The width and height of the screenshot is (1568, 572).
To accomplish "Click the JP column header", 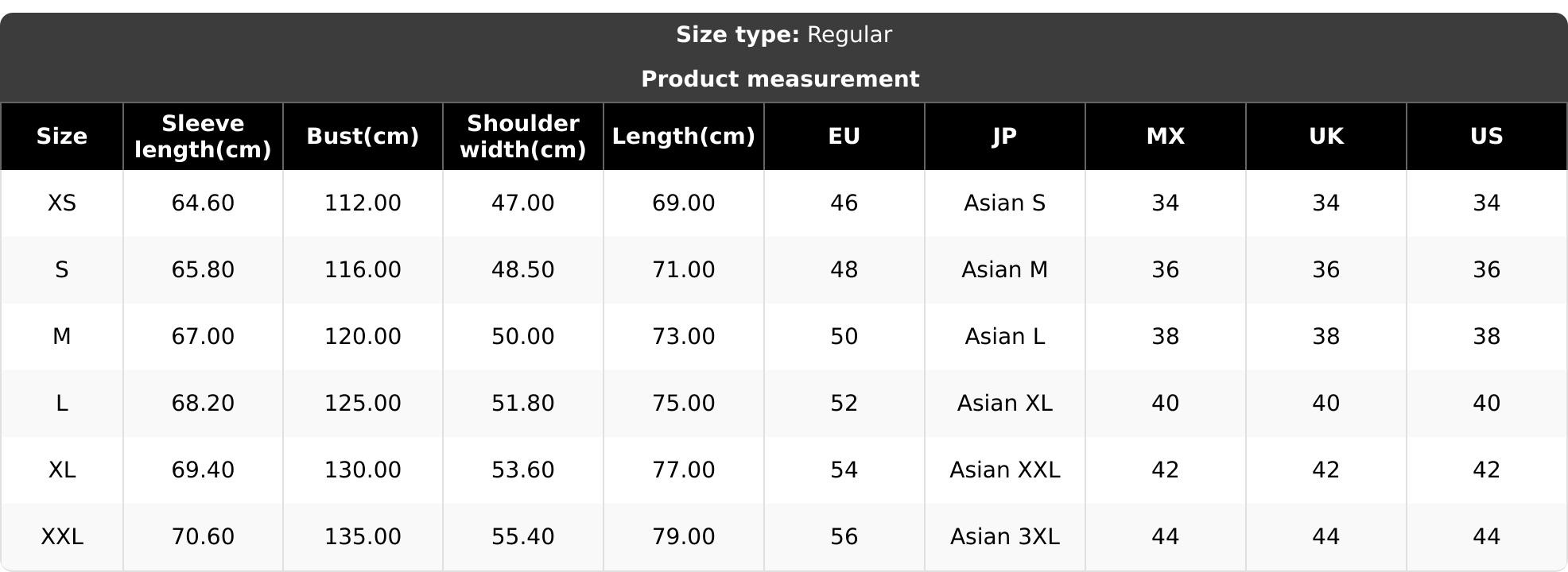I will 1005,137.
